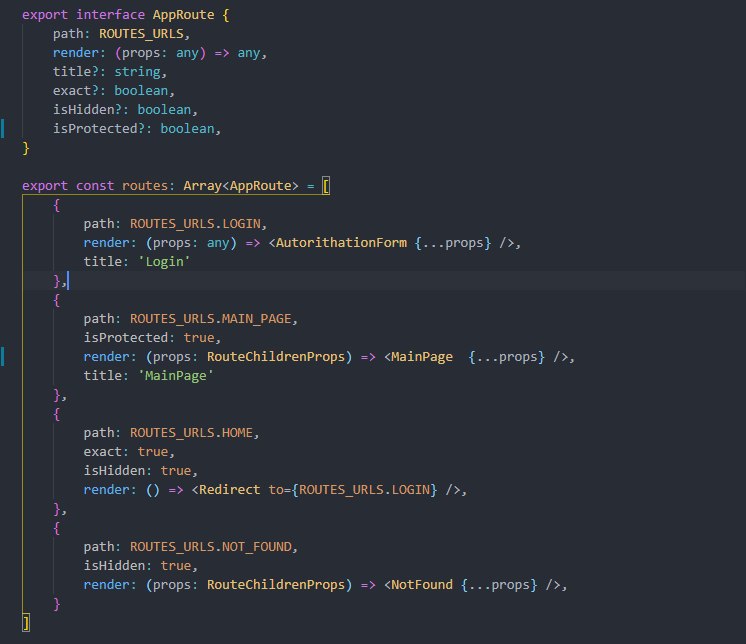
Task: Click the 'string' type keyword
Action: 137,72
